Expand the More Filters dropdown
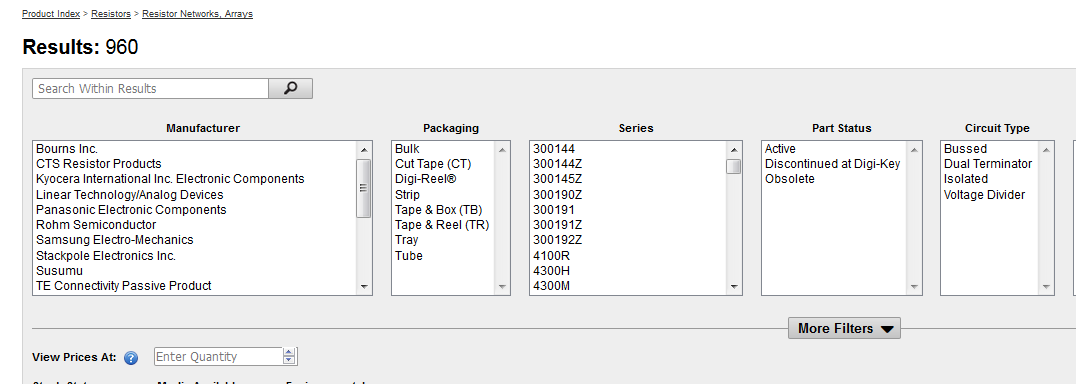 [x=844, y=328]
